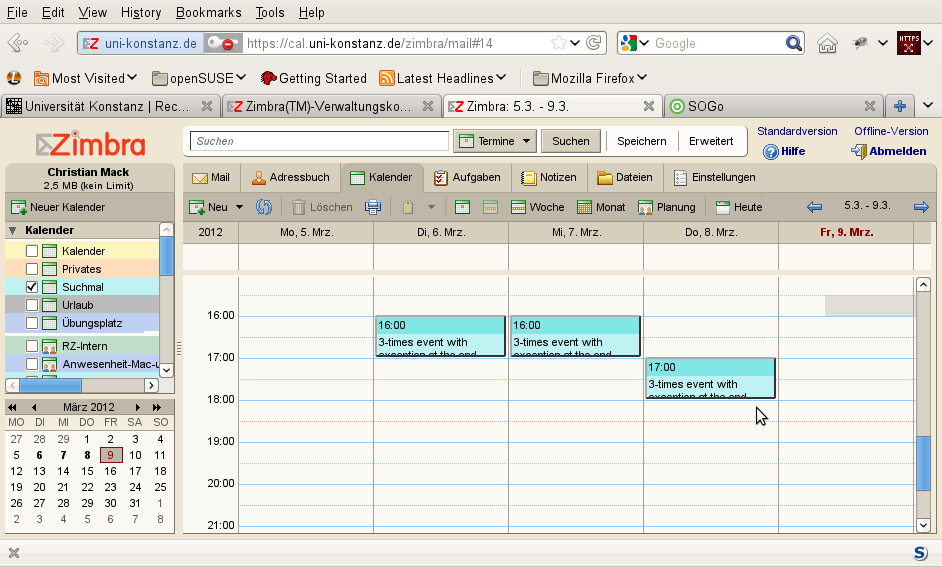Screen dimensions: 942x567
Task: Click the refresh calendar icon
Action: (264, 207)
